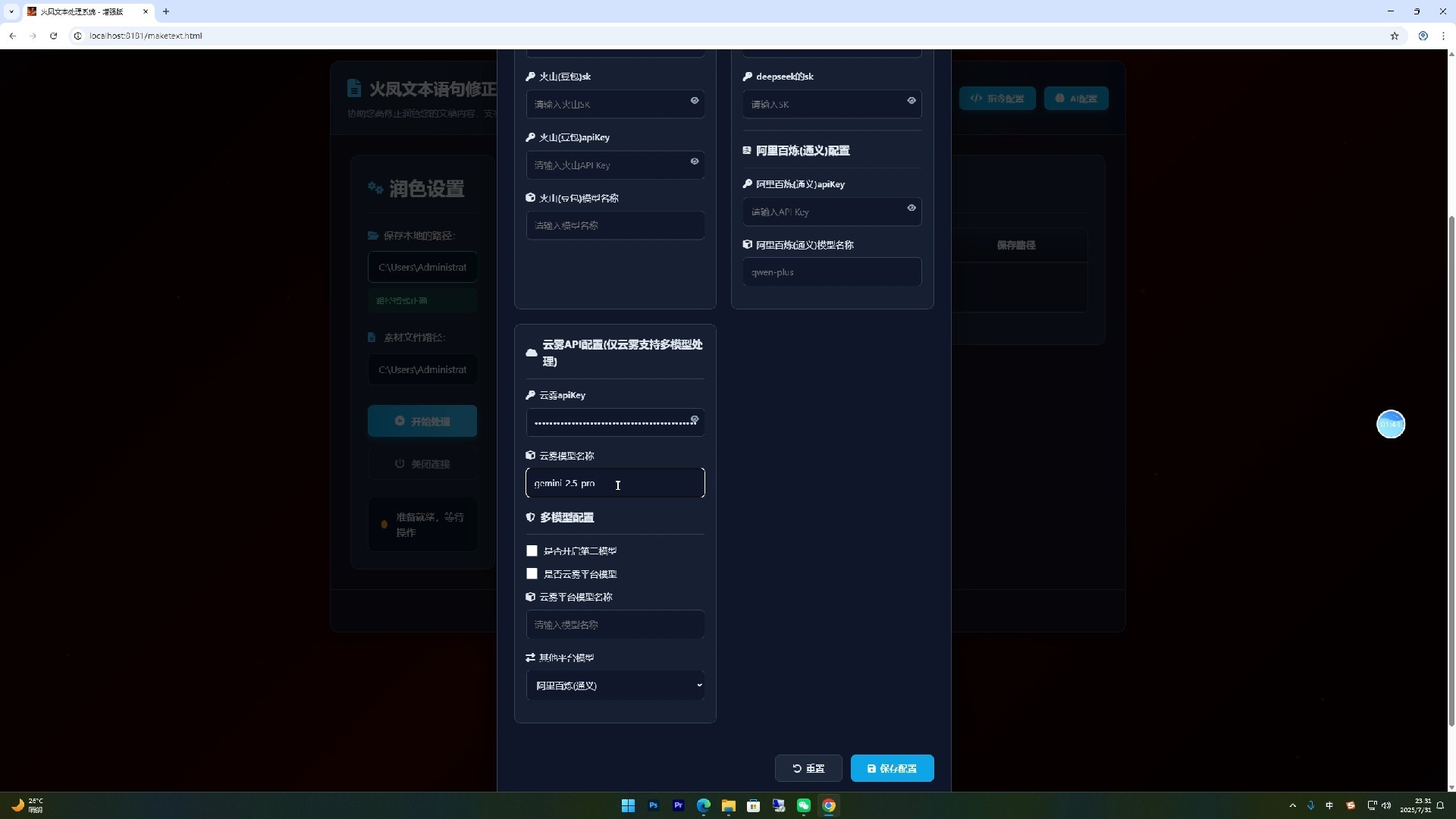The image size is (1456, 819).
Task: Check the 是否云雾平台模型 checkbox
Action: (x=532, y=574)
